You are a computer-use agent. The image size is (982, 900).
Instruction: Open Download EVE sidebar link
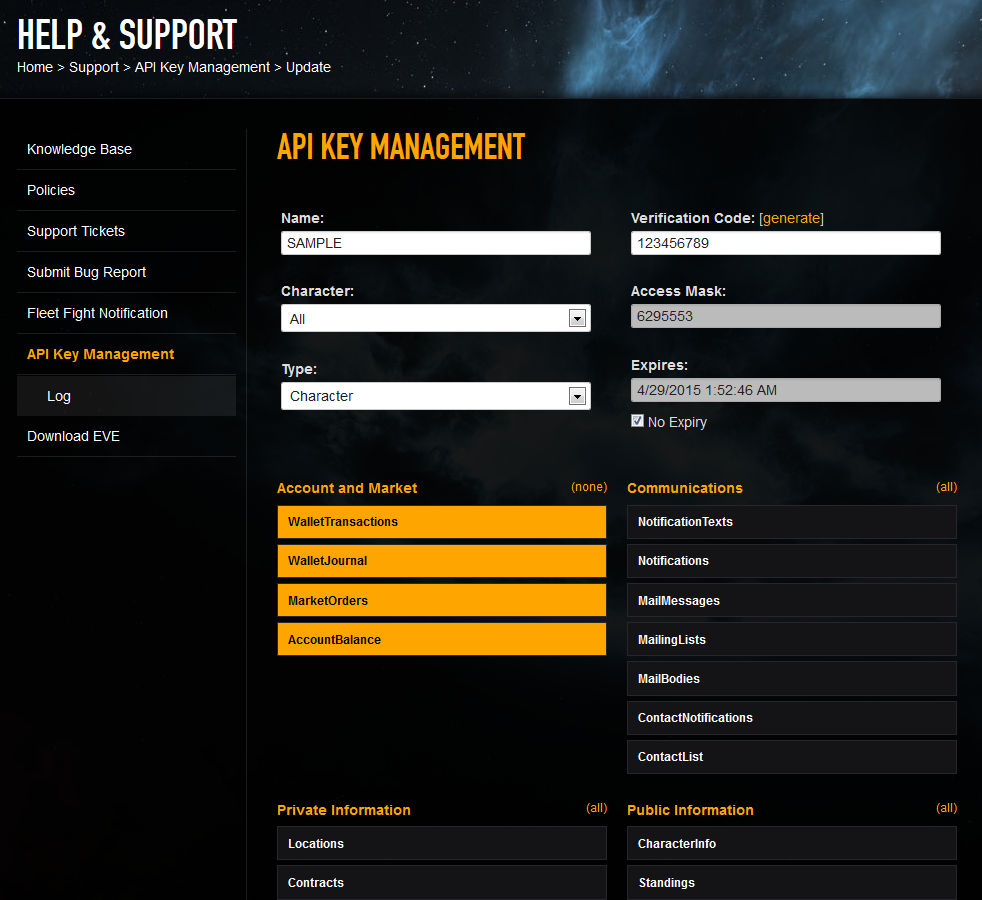tap(74, 436)
